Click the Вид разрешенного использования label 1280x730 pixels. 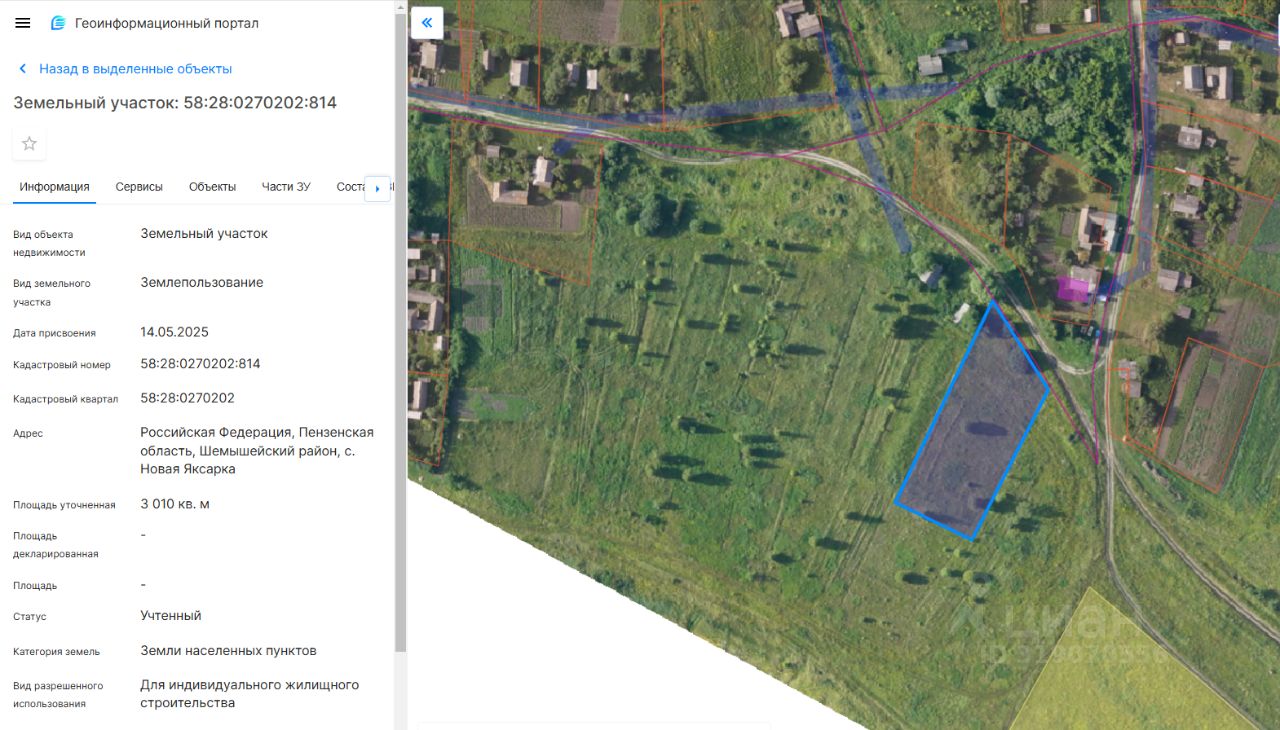[58, 695]
